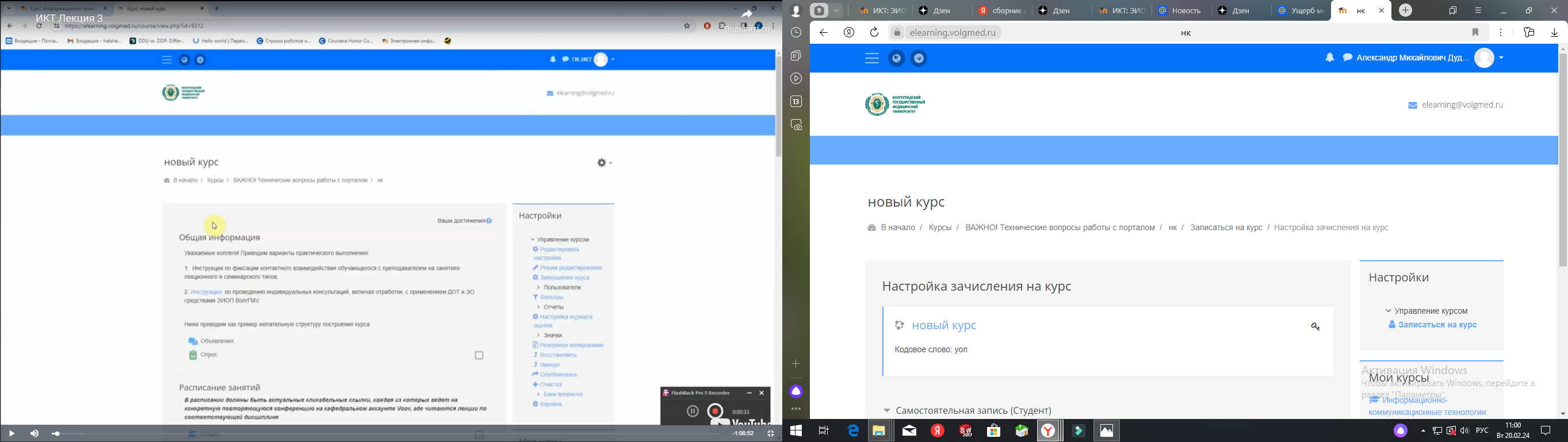
Task: Open the Yandex tab group counter 9
Action: (820, 11)
